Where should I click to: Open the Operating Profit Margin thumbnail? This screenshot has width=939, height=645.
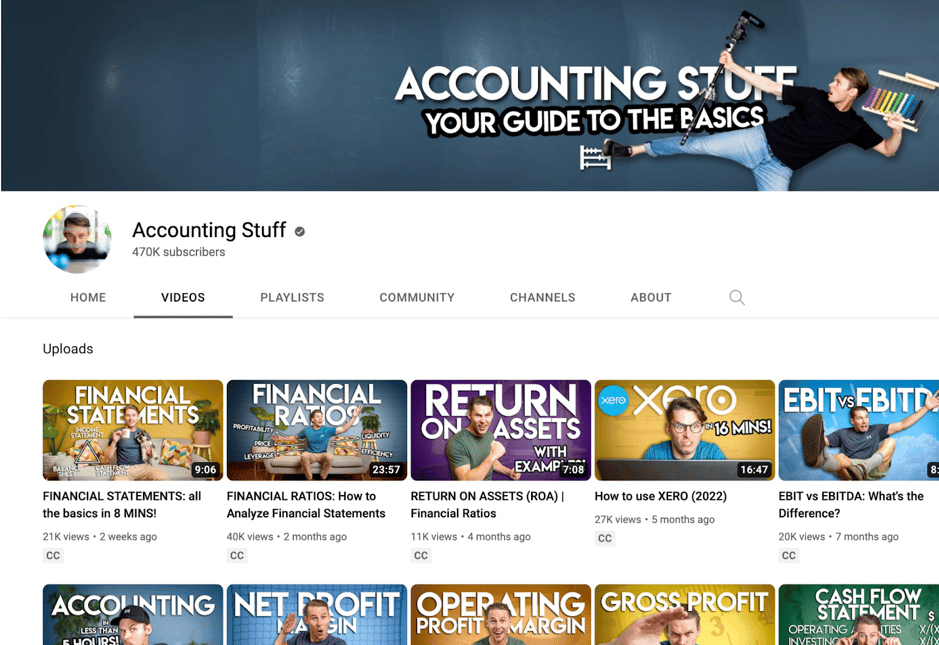pos(501,615)
